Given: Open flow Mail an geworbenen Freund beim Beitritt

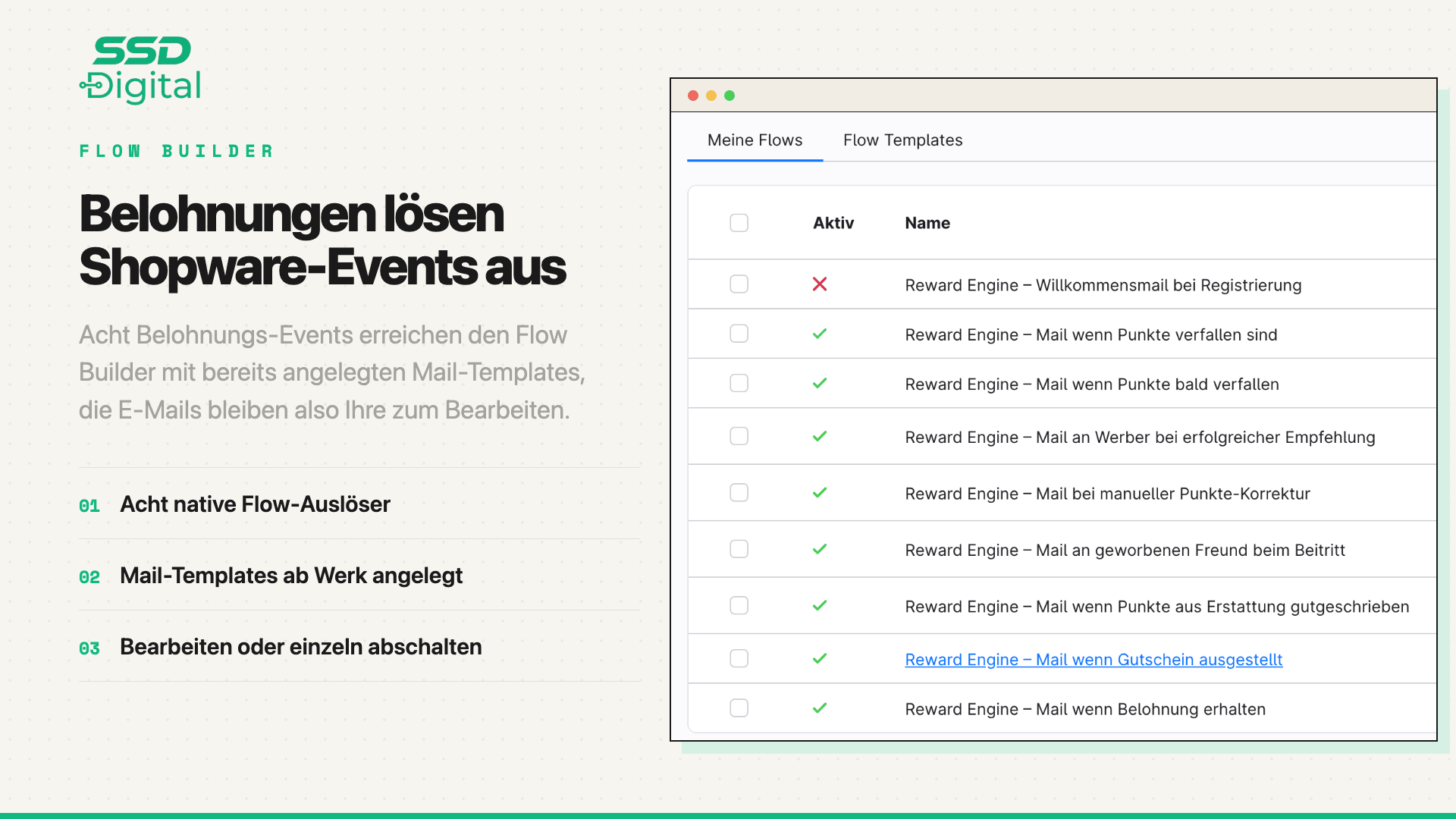Looking at the screenshot, I should click(1125, 551).
